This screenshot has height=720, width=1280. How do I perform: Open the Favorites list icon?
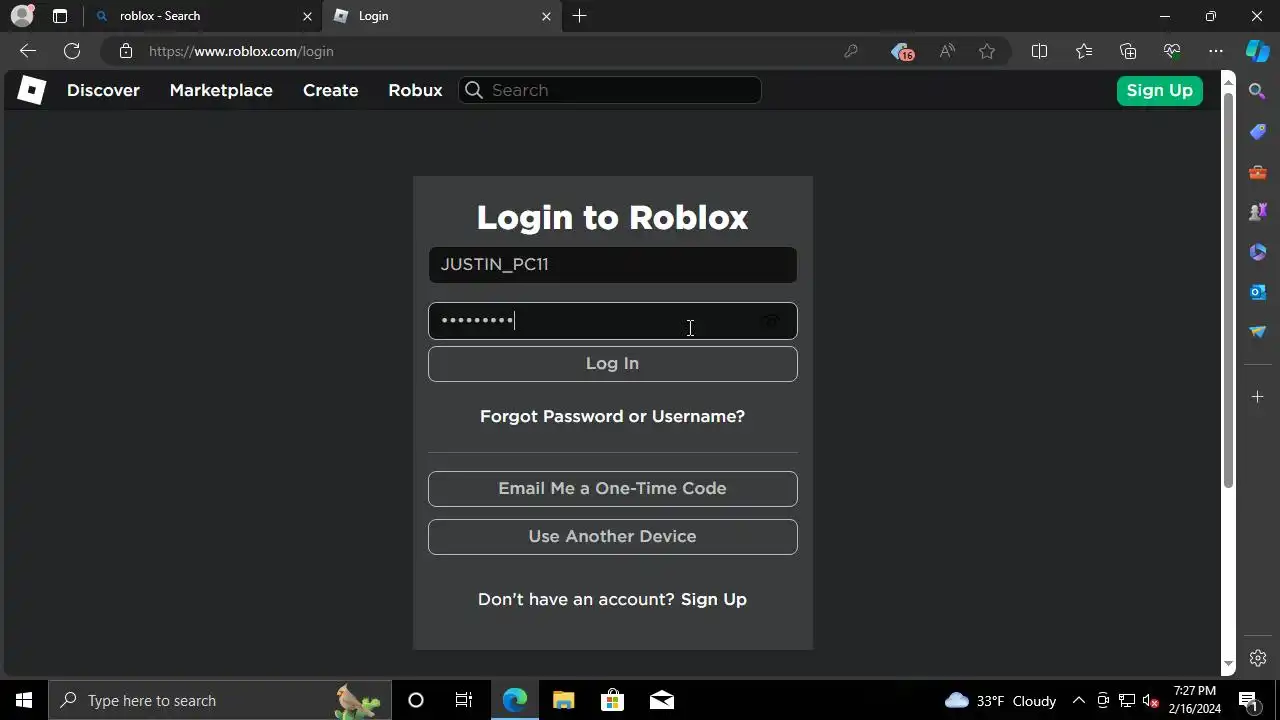1084,51
